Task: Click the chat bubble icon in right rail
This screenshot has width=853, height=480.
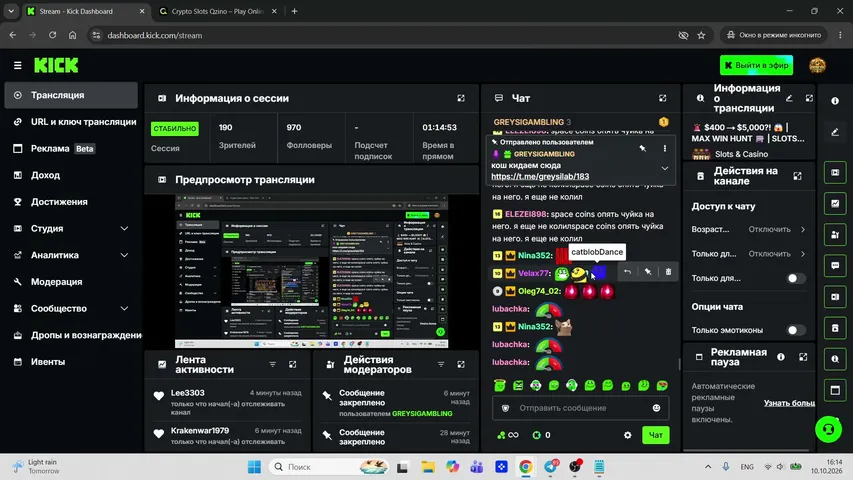Action: click(x=835, y=266)
